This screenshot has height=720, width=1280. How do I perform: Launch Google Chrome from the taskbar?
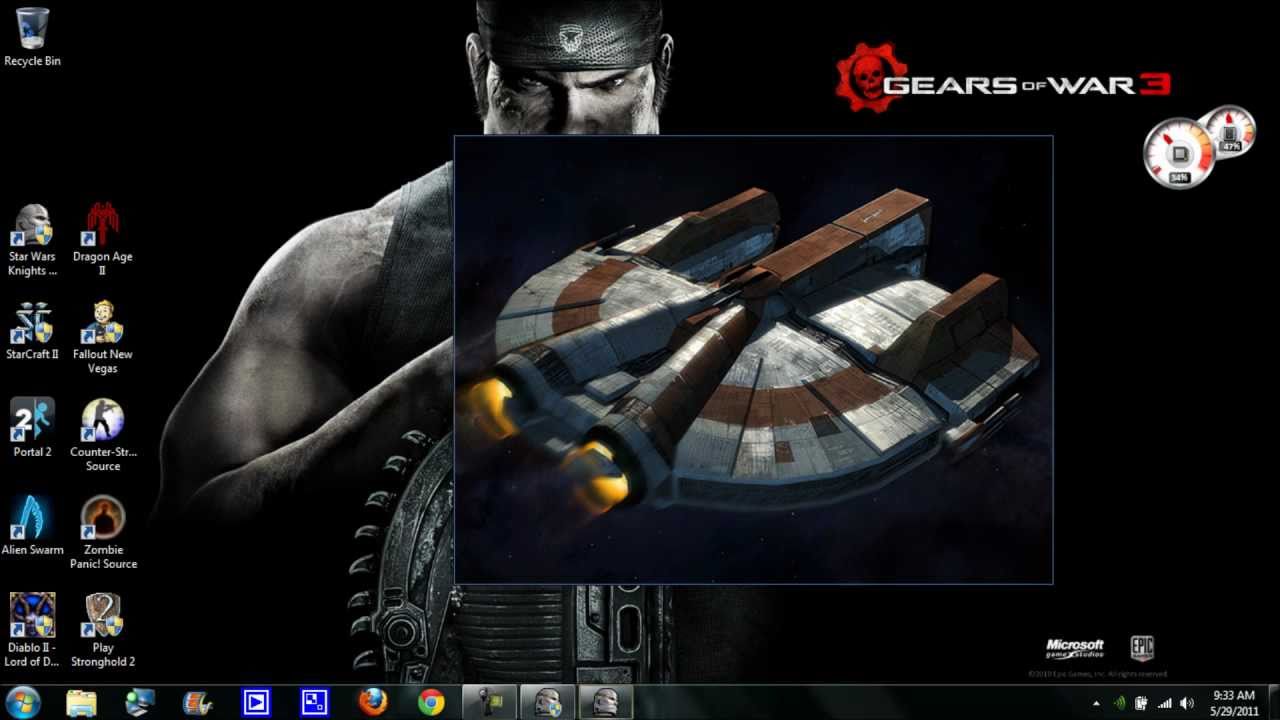(431, 702)
